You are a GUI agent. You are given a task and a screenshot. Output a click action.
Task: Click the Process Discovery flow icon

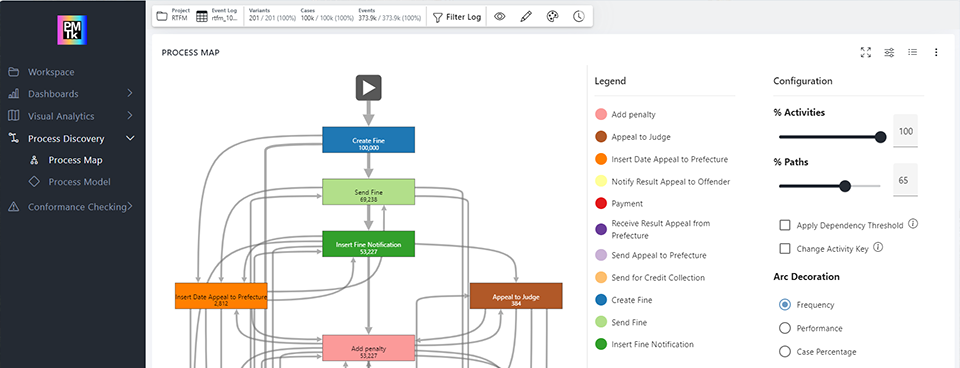click(13, 138)
